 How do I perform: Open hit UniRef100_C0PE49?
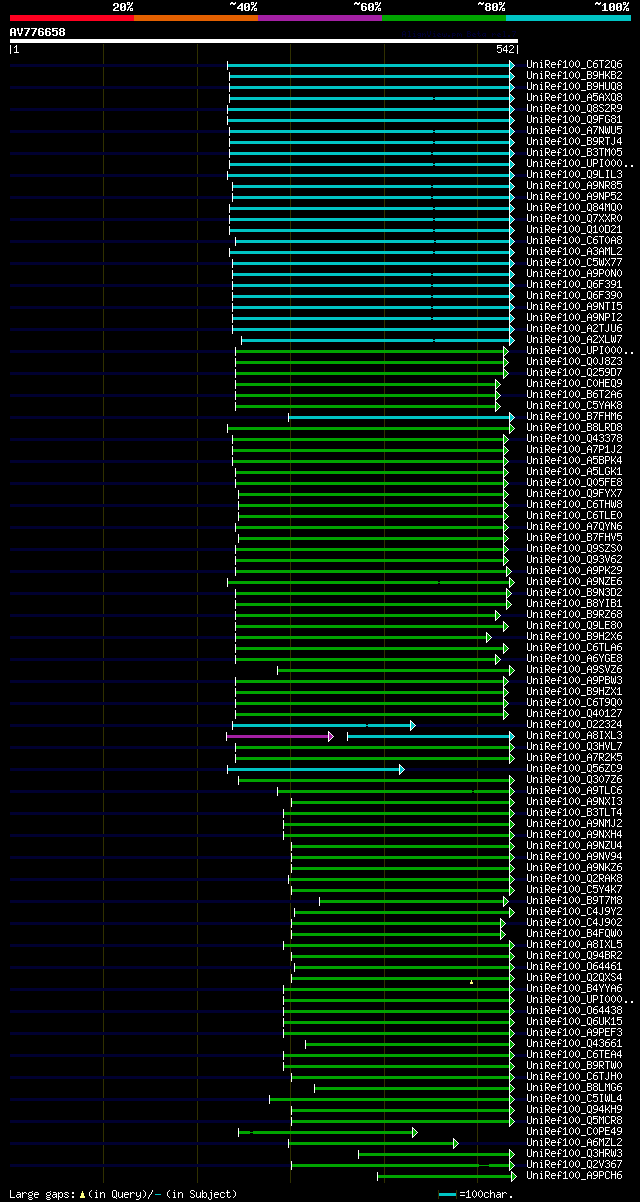pos(575,1132)
